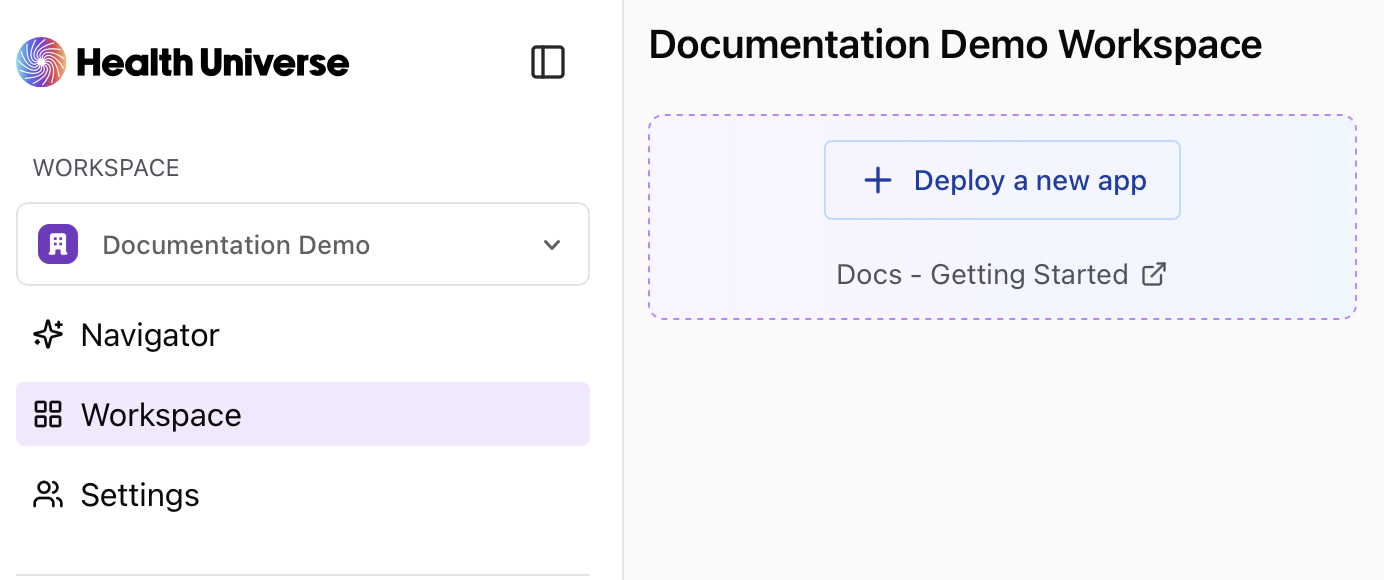Open the Settings sidebar item
Image resolution: width=1384 pixels, height=580 pixels.
click(x=303, y=494)
